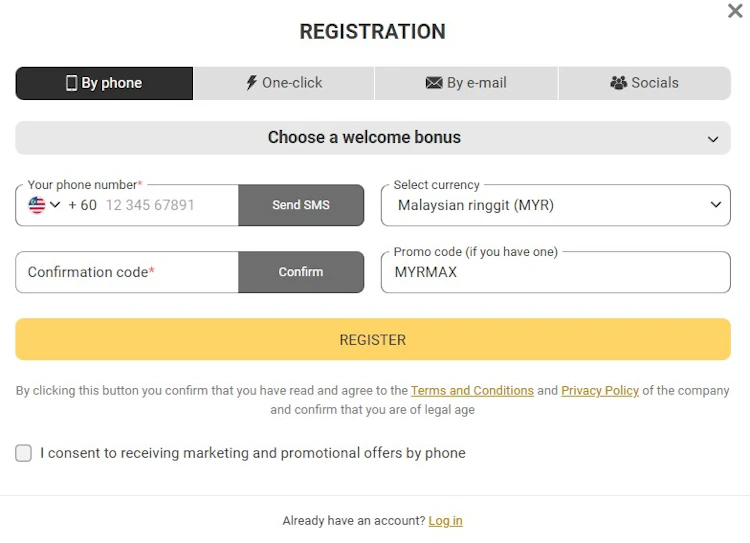Click the arrow in currency selector

point(716,205)
